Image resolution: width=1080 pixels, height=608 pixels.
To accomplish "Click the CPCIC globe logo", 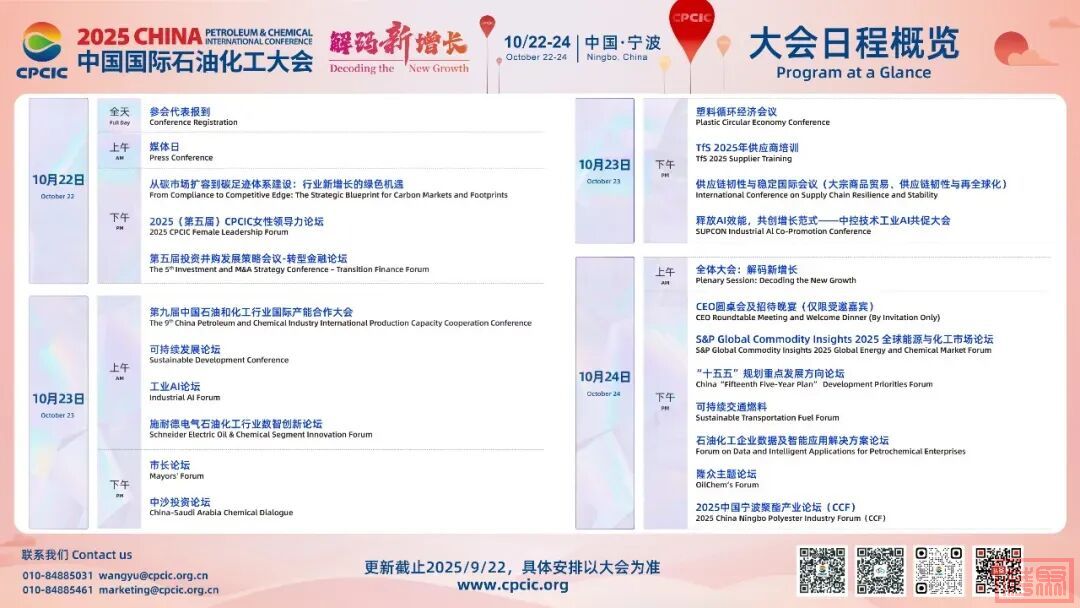I will pyautogui.click(x=42, y=44).
